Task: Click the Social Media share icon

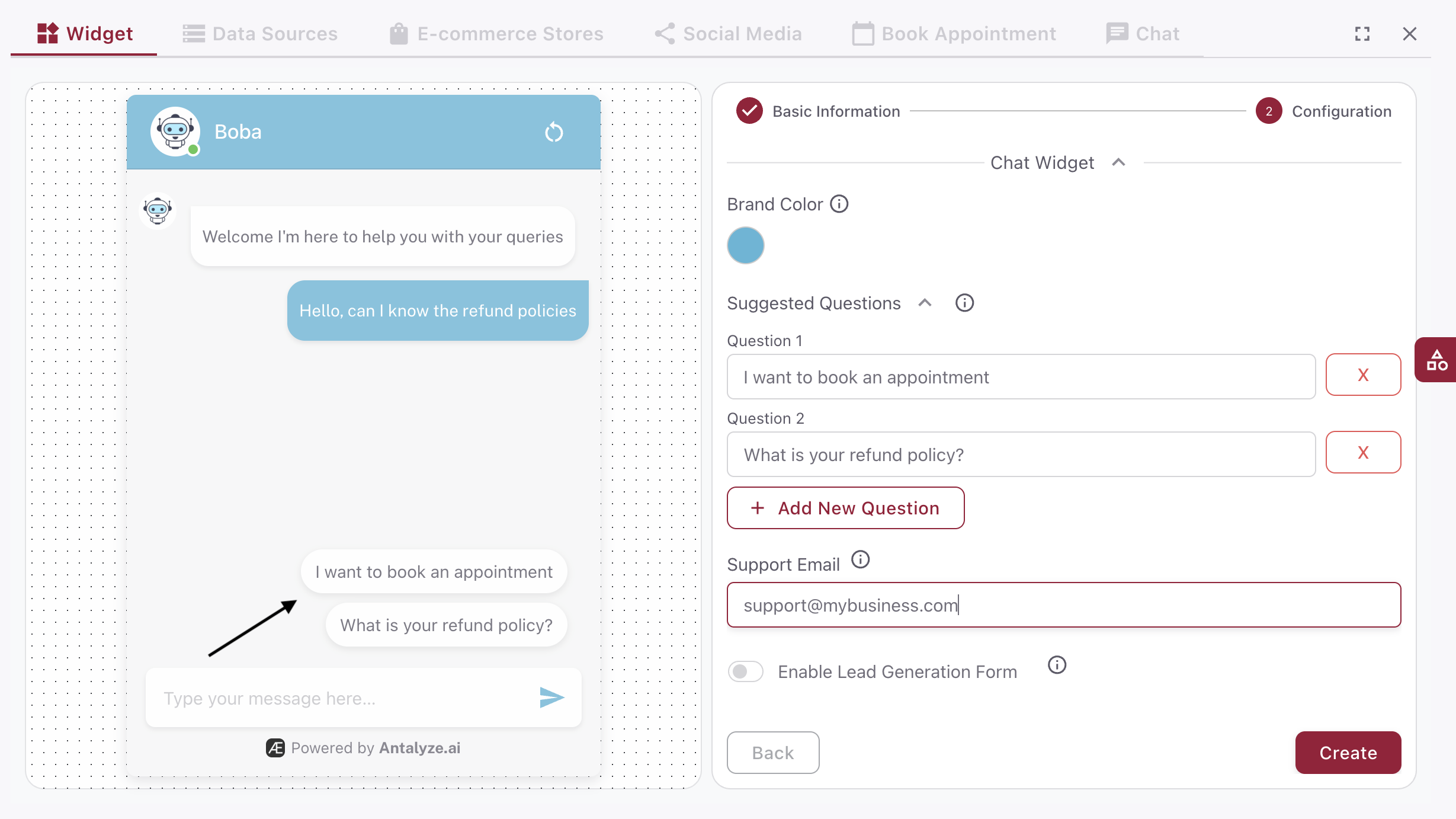Action: coord(663,33)
